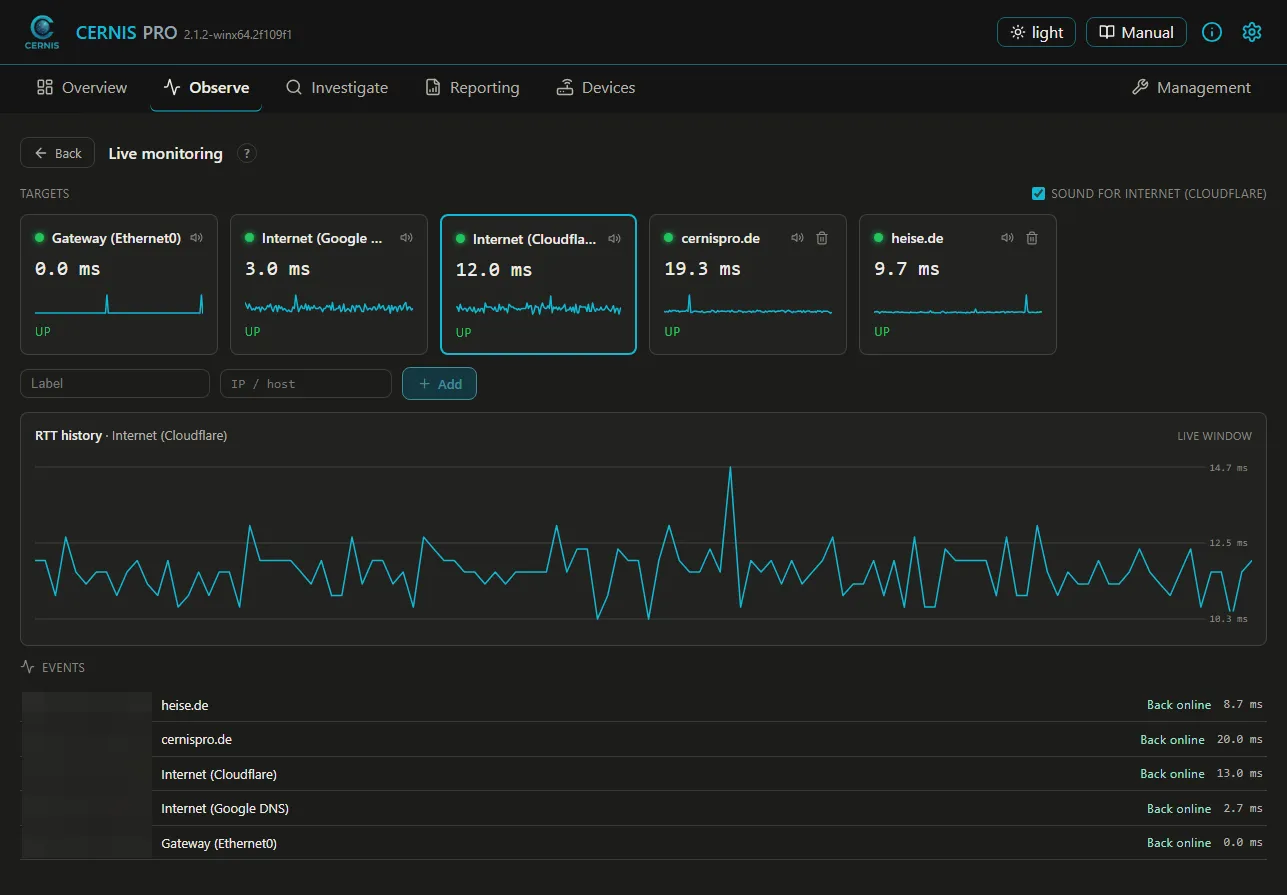Click the help question mark icon
This screenshot has width=1287, height=895.
pos(247,153)
